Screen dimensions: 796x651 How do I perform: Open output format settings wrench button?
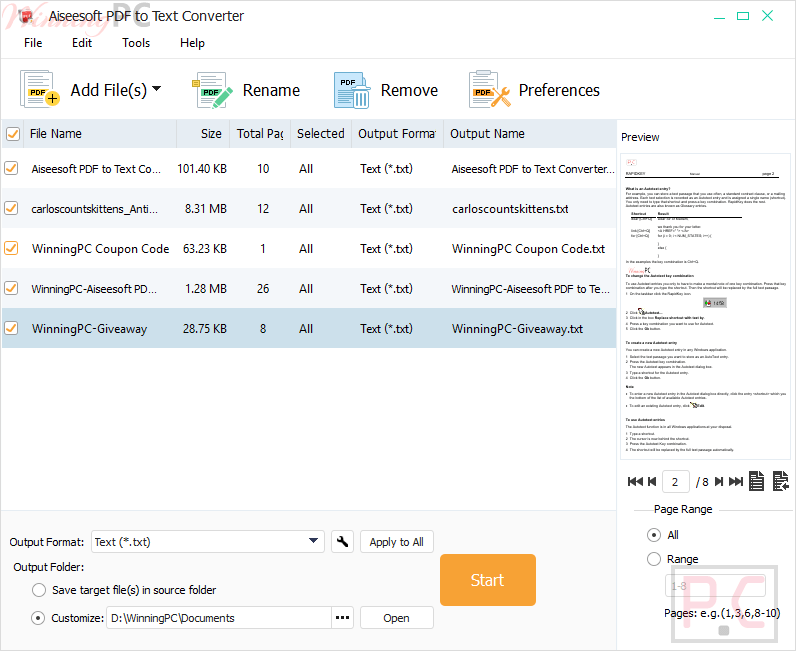(342, 541)
